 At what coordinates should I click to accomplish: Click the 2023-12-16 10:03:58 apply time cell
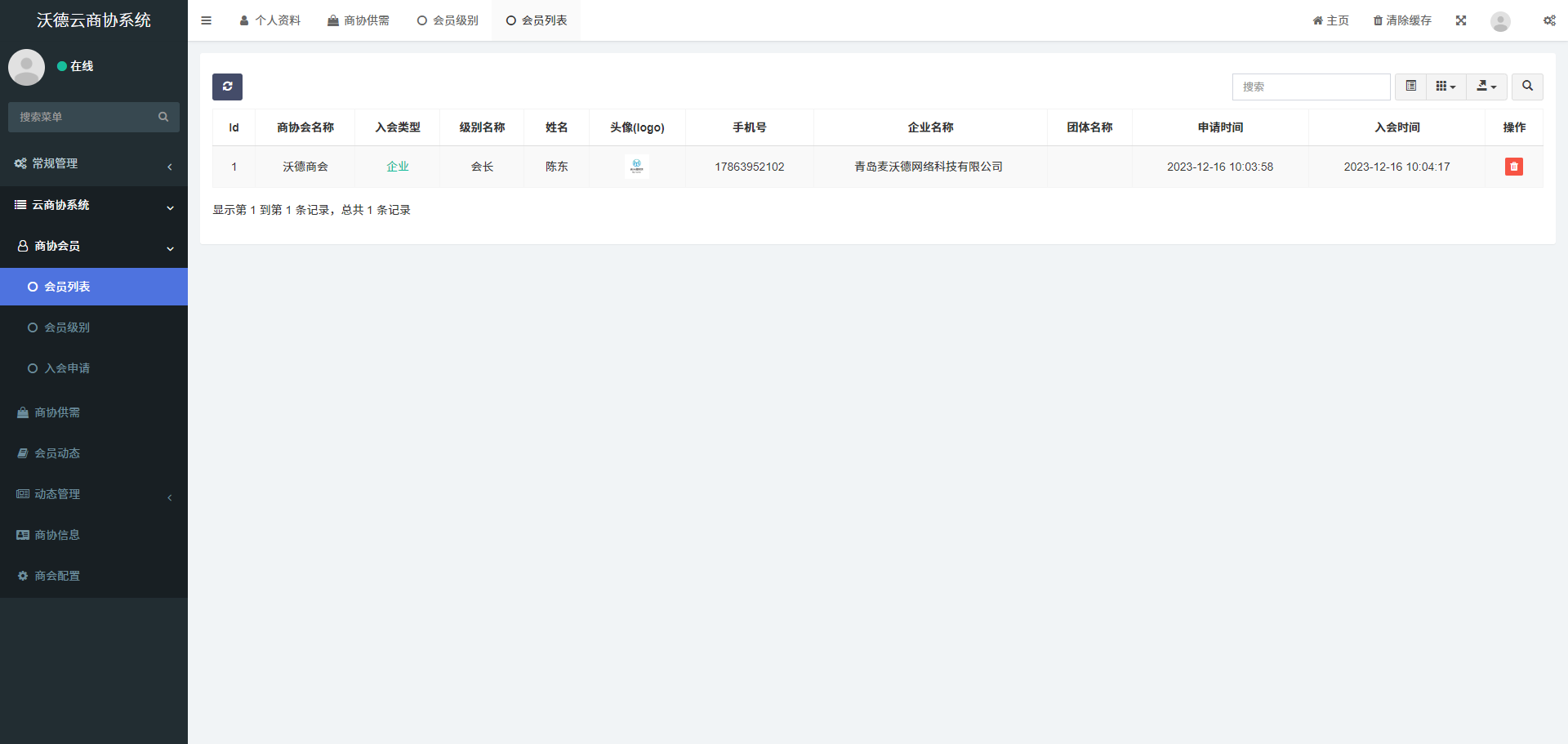[x=1220, y=167]
